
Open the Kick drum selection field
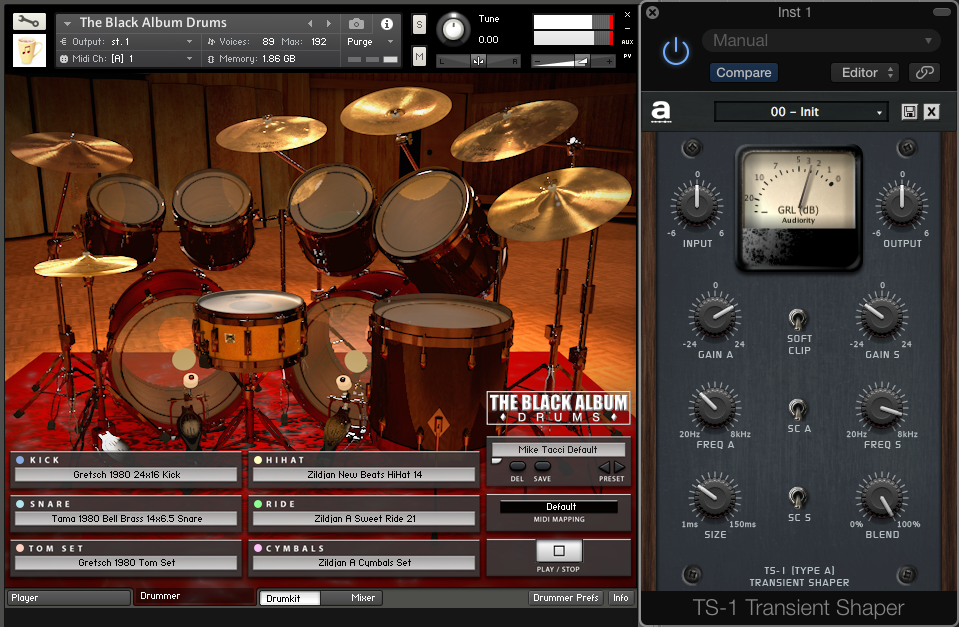[x=126, y=475]
